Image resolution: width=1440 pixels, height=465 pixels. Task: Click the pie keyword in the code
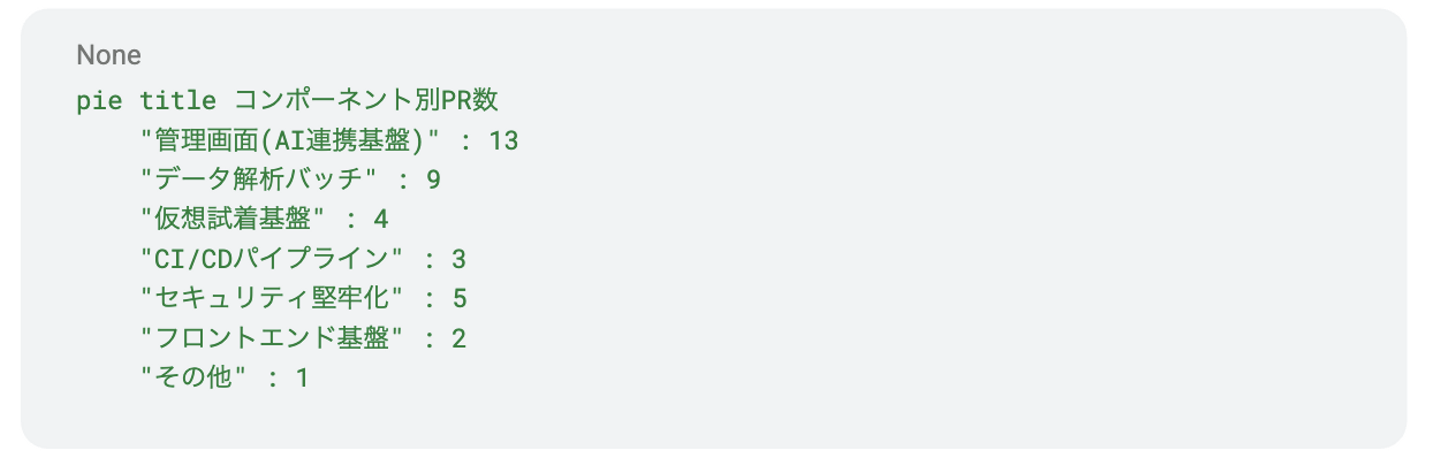point(96,101)
